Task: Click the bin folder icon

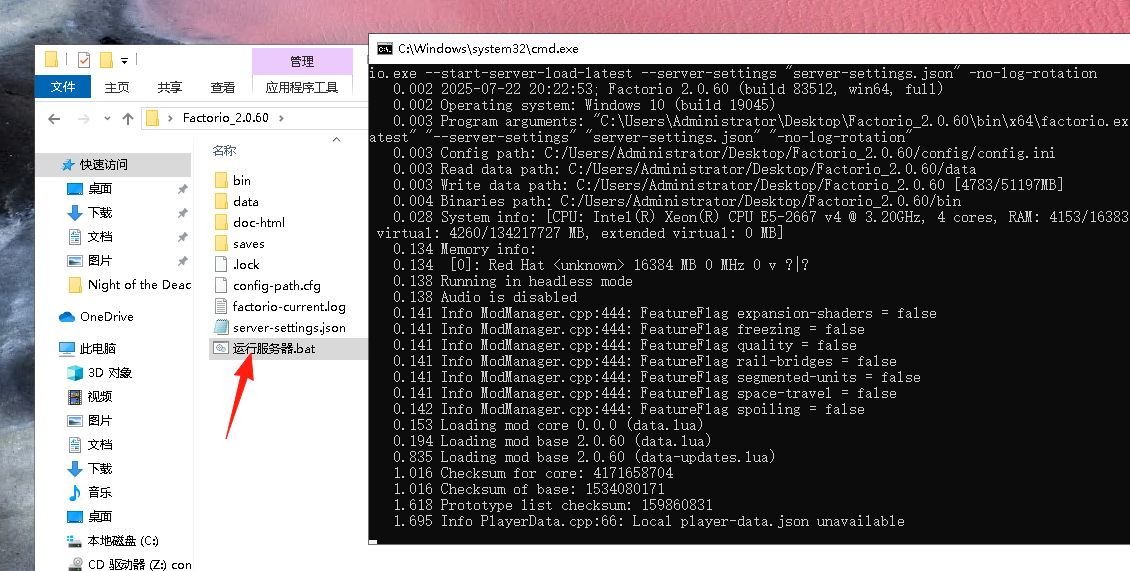Action: click(221, 180)
